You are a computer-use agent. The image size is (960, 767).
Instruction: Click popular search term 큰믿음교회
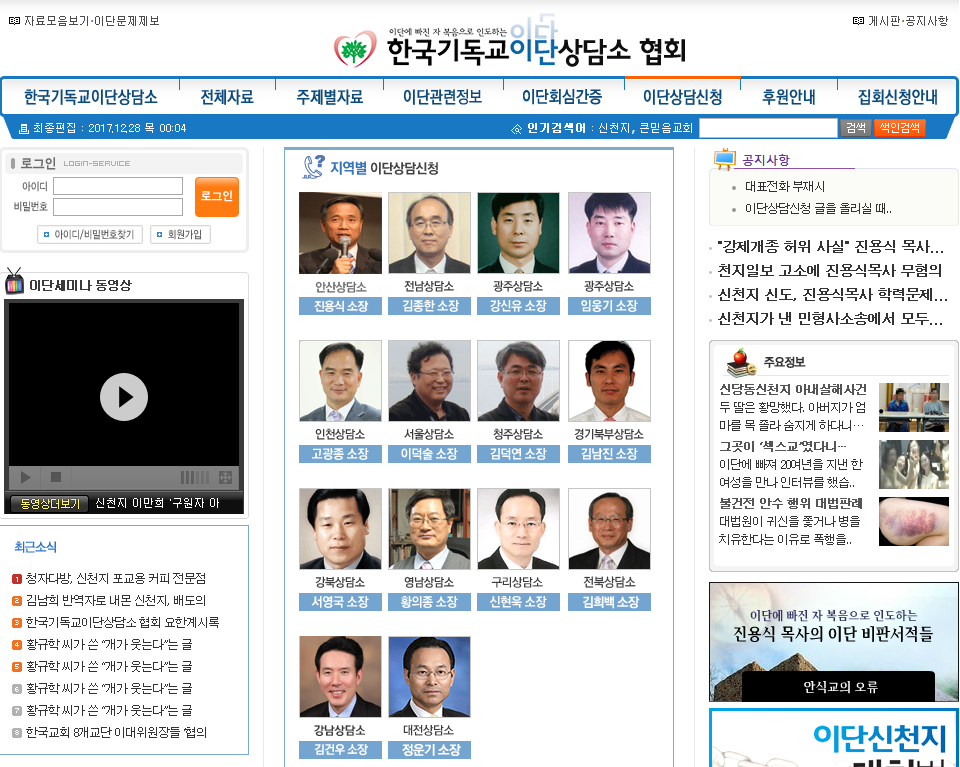coord(666,128)
